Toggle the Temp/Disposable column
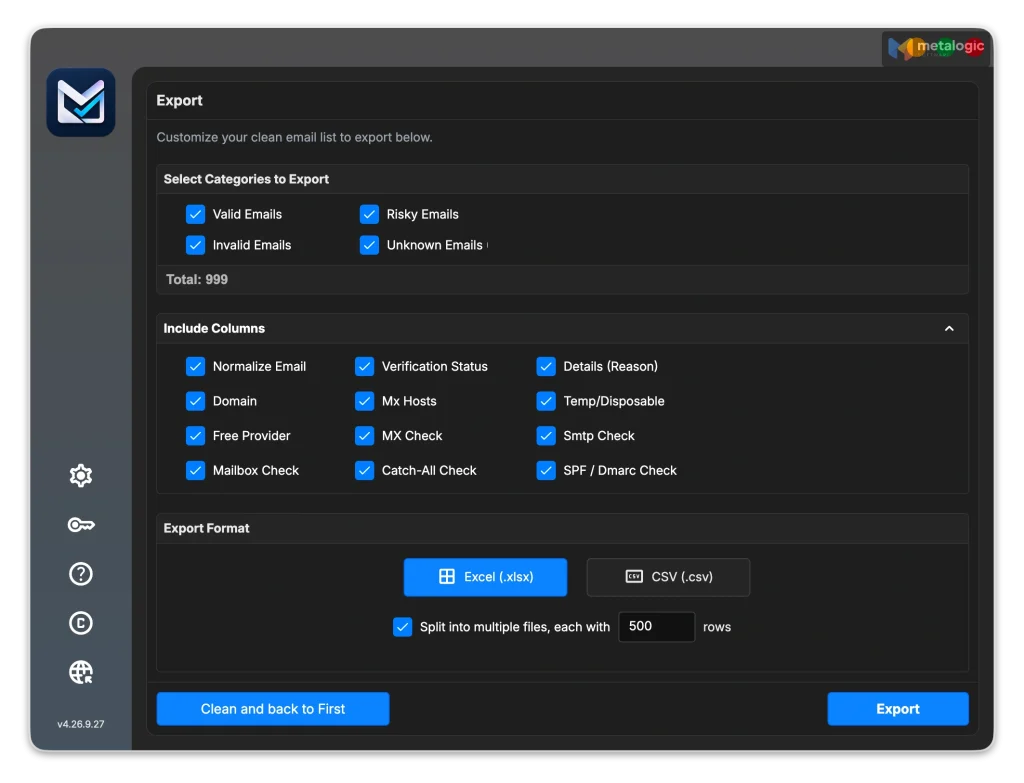The image size is (1024, 783). (546, 401)
